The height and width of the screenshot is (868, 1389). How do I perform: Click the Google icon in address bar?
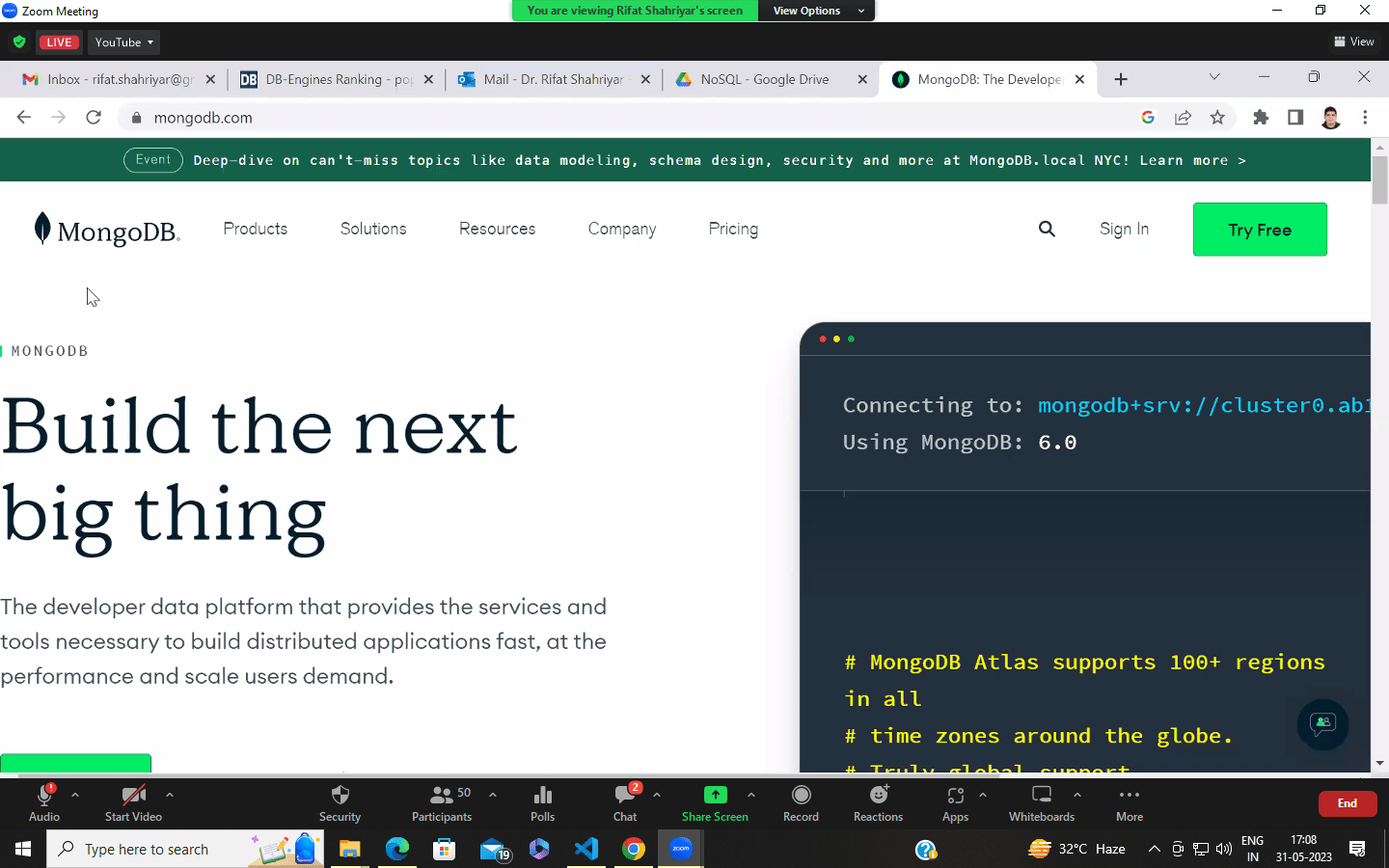pos(1148,117)
